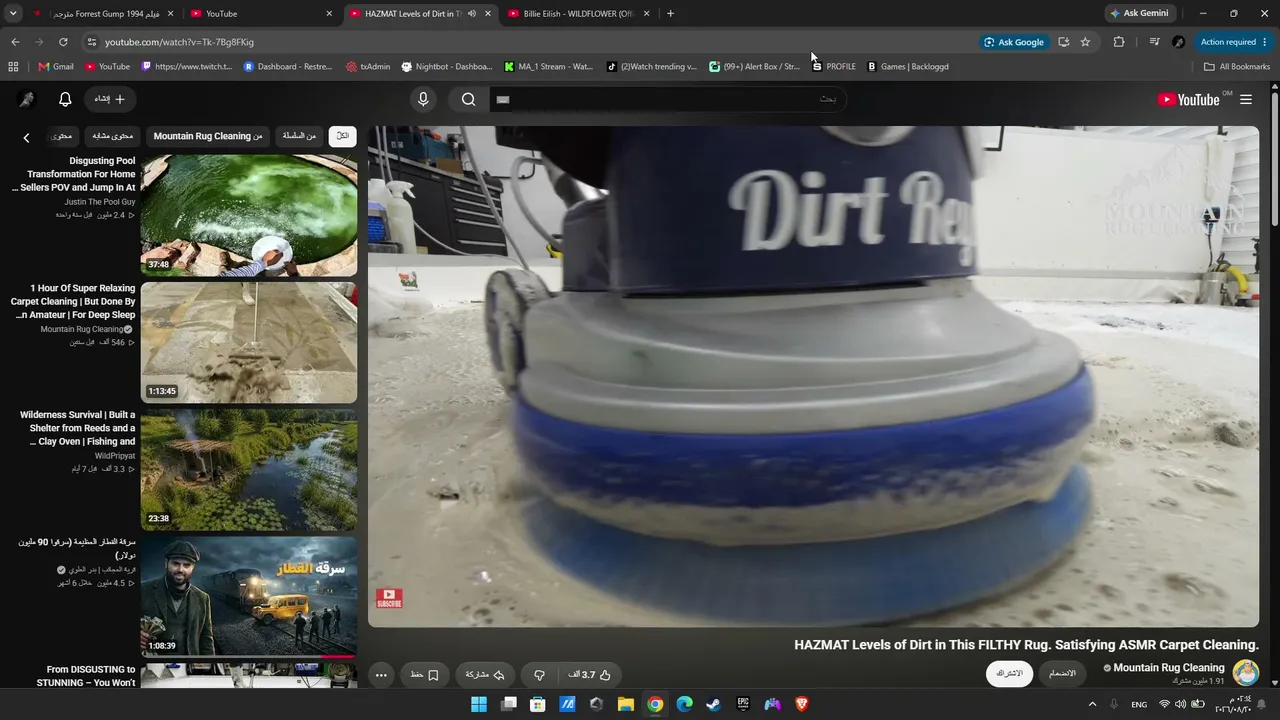
Task: Open the Nightbot Dashboard bookmark
Action: [446, 67]
